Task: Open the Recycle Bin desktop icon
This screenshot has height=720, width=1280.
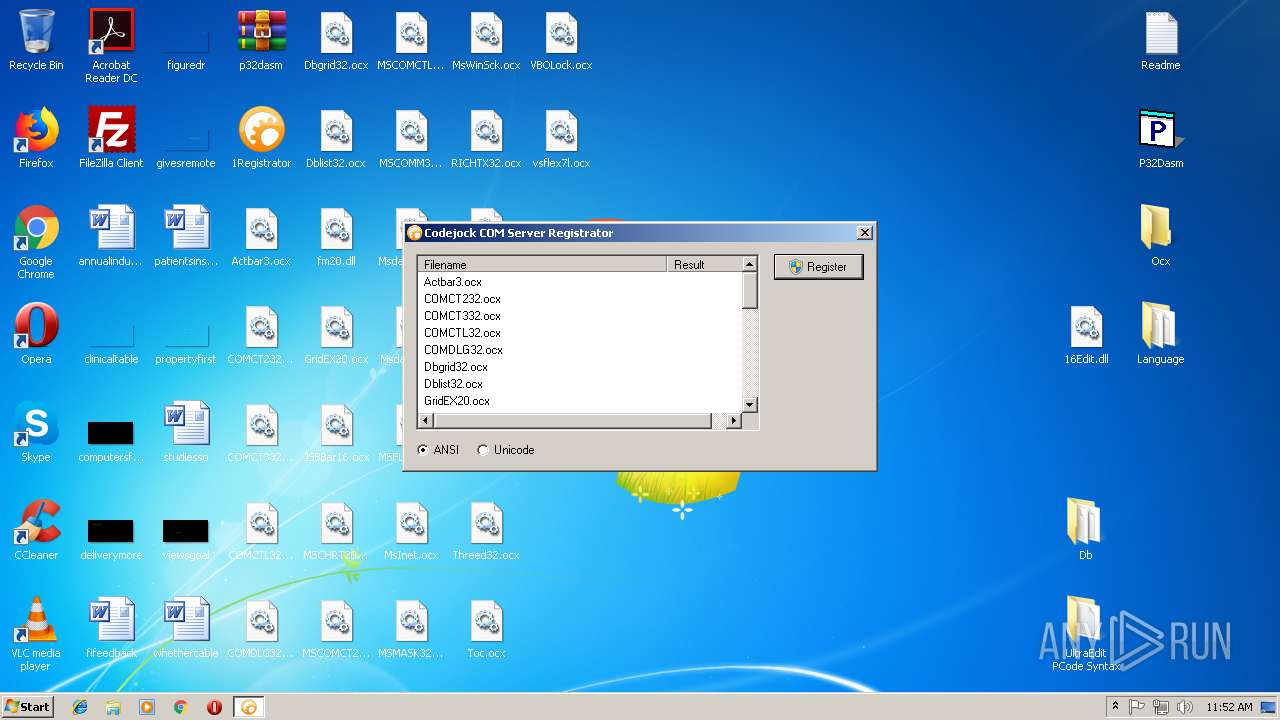Action: click(x=36, y=41)
